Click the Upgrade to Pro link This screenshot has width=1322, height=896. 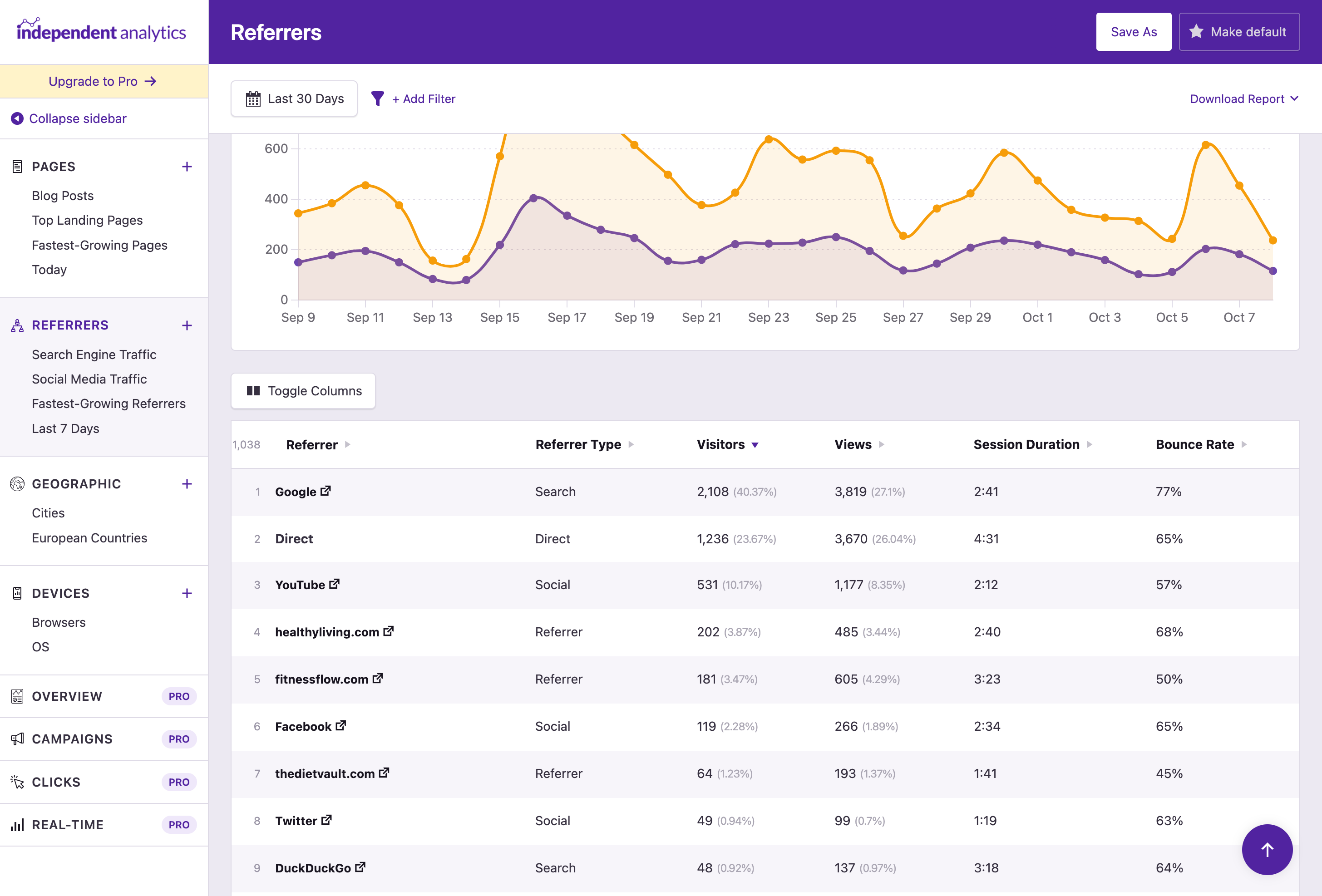103,81
